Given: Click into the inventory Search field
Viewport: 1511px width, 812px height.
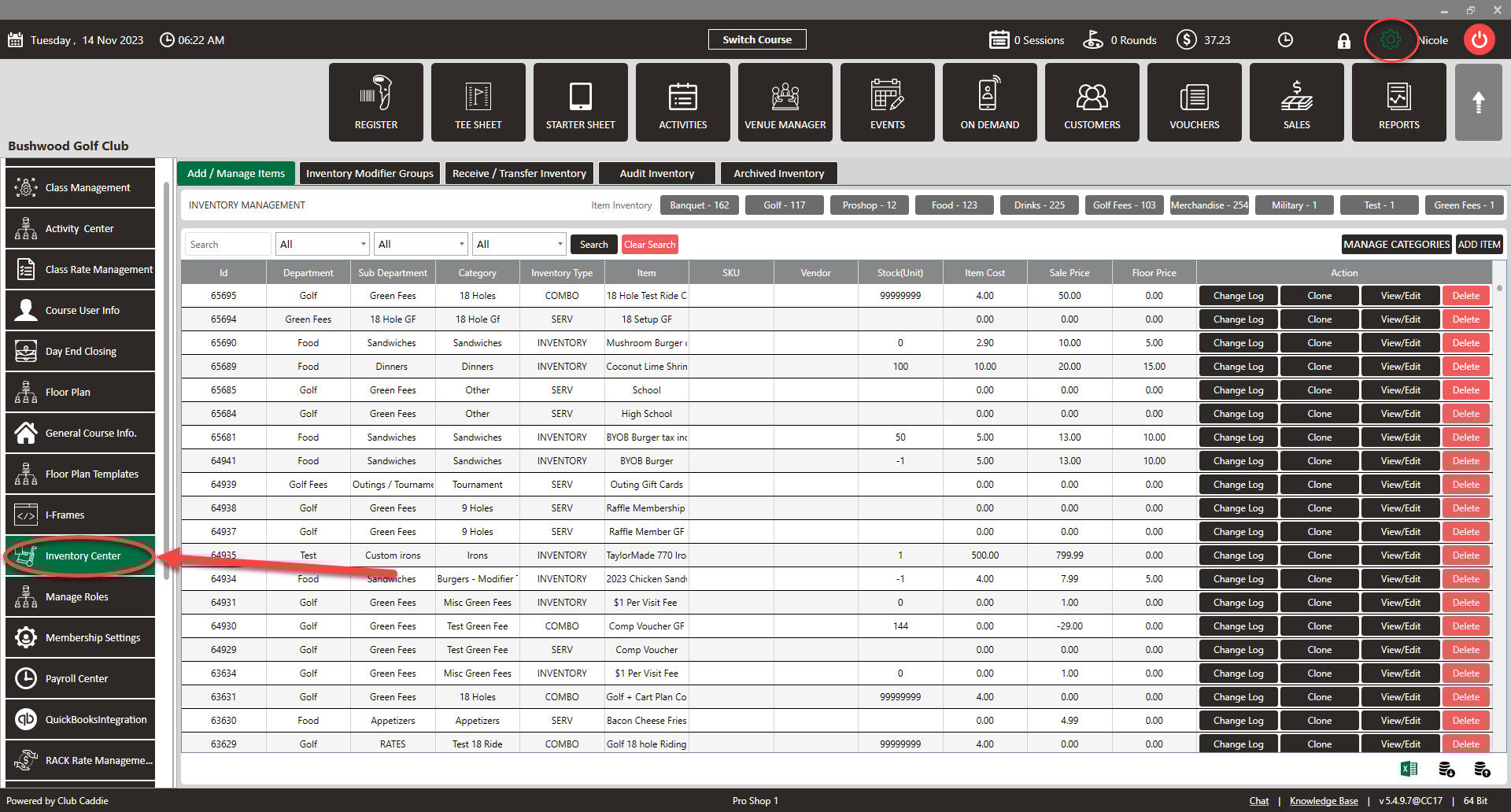Looking at the screenshot, I should (228, 244).
